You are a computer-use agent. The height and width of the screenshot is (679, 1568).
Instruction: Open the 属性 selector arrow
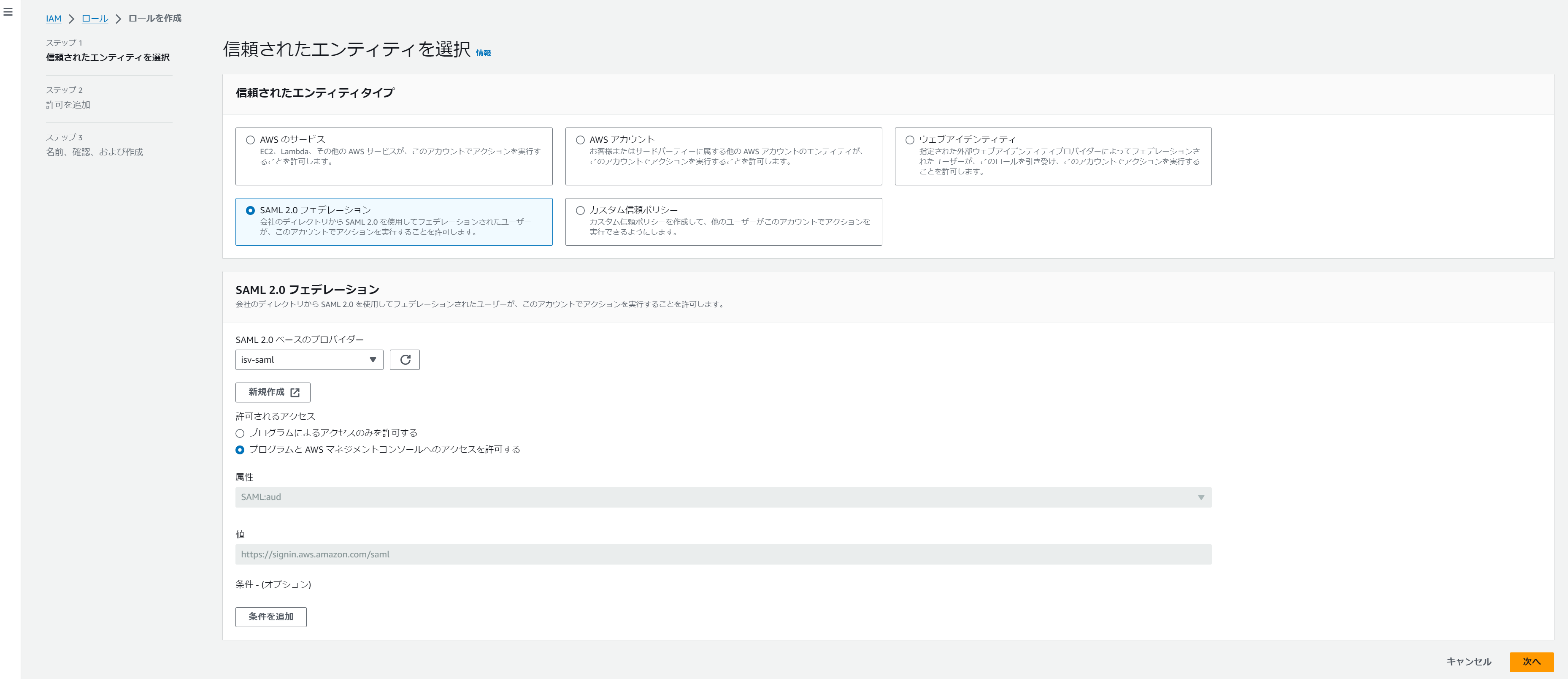[1201, 497]
